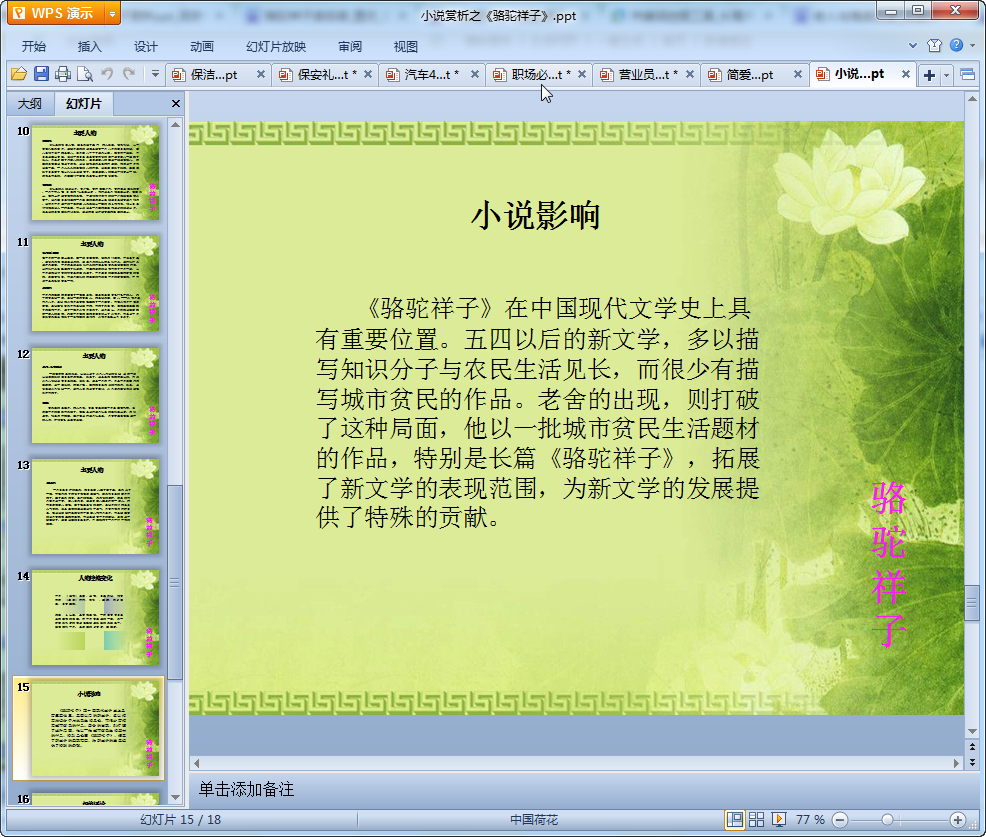Viewport: 986px width, 837px height.
Task: Save the presentation with the floppy disk icon
Action: point(42,74)
